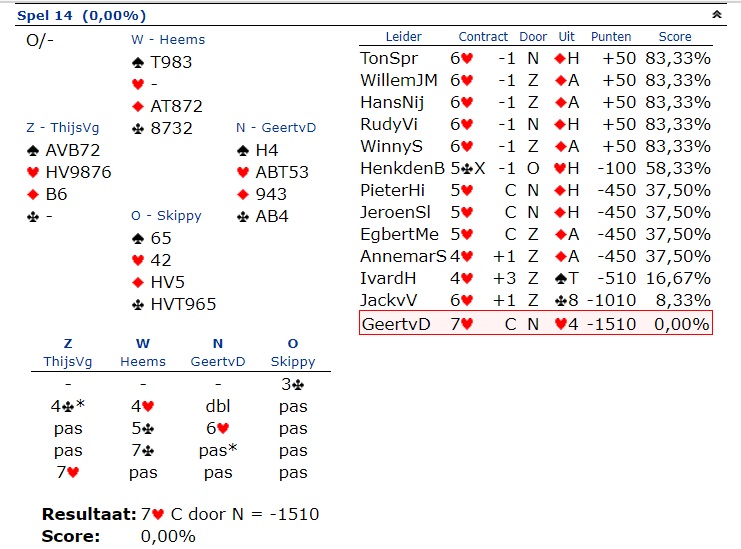
Task: Select the PieterHi result row
Action: tap(535, 190)
